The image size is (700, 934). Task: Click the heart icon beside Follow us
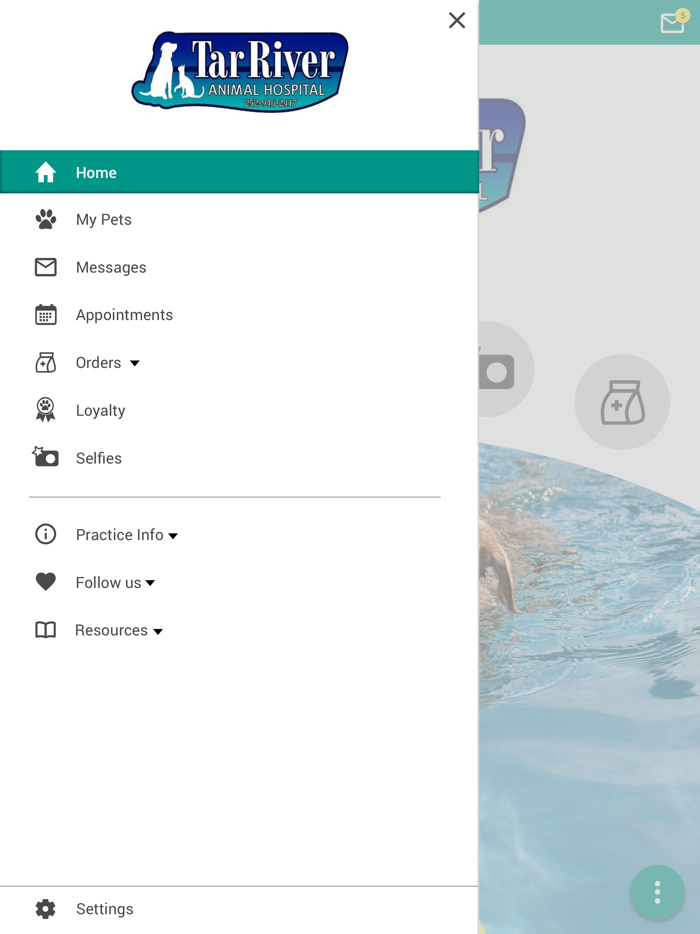[45, 581]
